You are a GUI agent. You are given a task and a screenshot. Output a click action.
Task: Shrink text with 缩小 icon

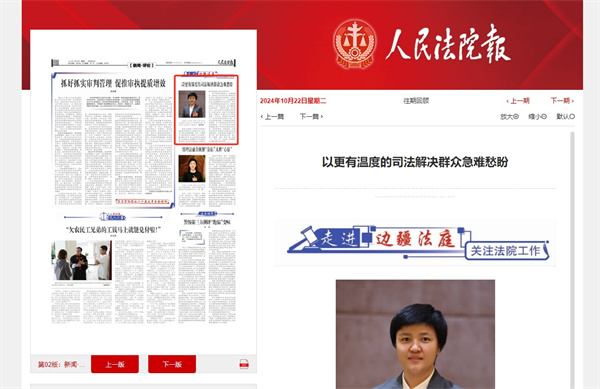pos(537,116)
